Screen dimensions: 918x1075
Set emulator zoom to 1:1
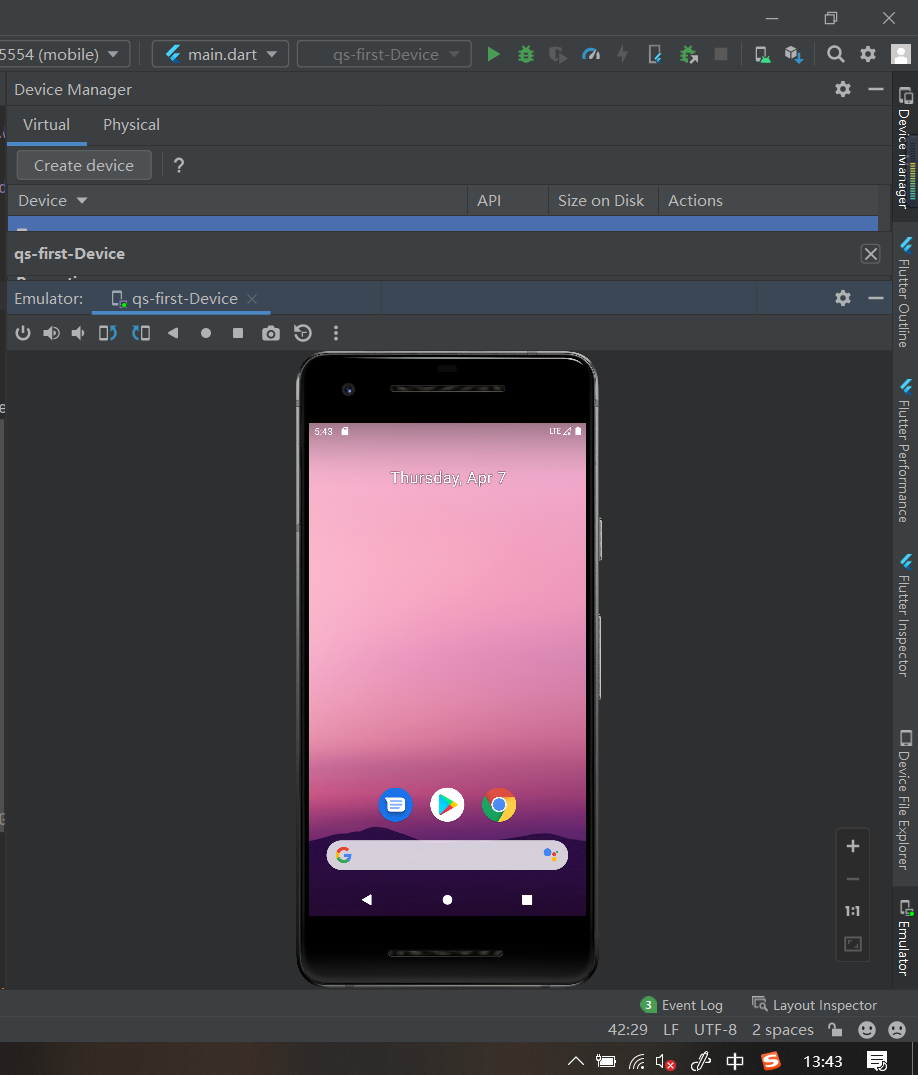coord(853,911)
